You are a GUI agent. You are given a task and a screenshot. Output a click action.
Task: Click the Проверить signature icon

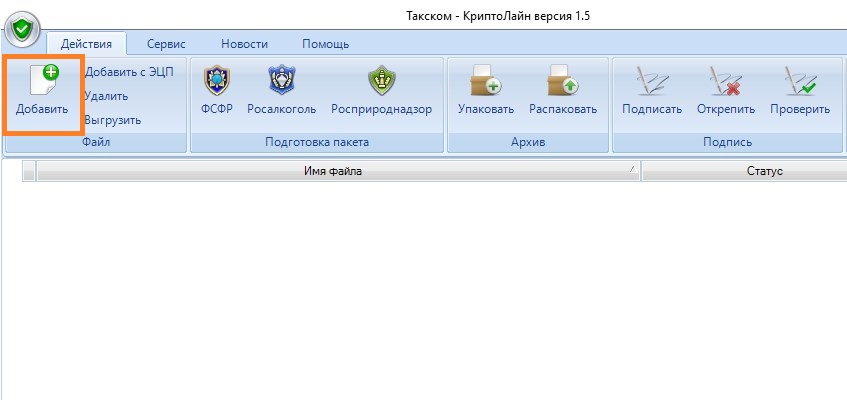[x=800, y=81]
